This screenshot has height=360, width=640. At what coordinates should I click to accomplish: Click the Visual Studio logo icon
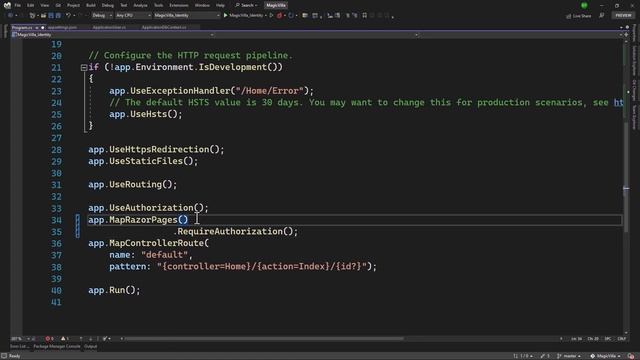pos(7,5)
